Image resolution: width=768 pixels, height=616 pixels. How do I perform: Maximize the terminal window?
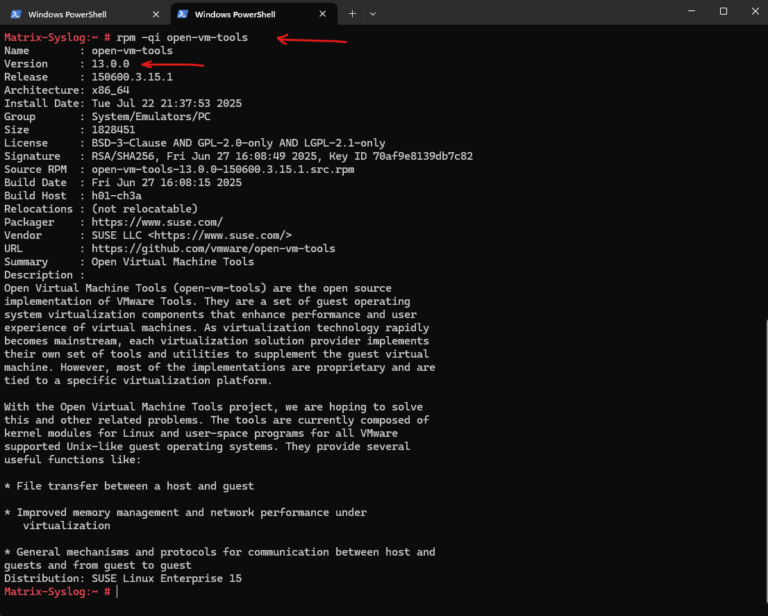pyautogui.click(x=723, y=11)
